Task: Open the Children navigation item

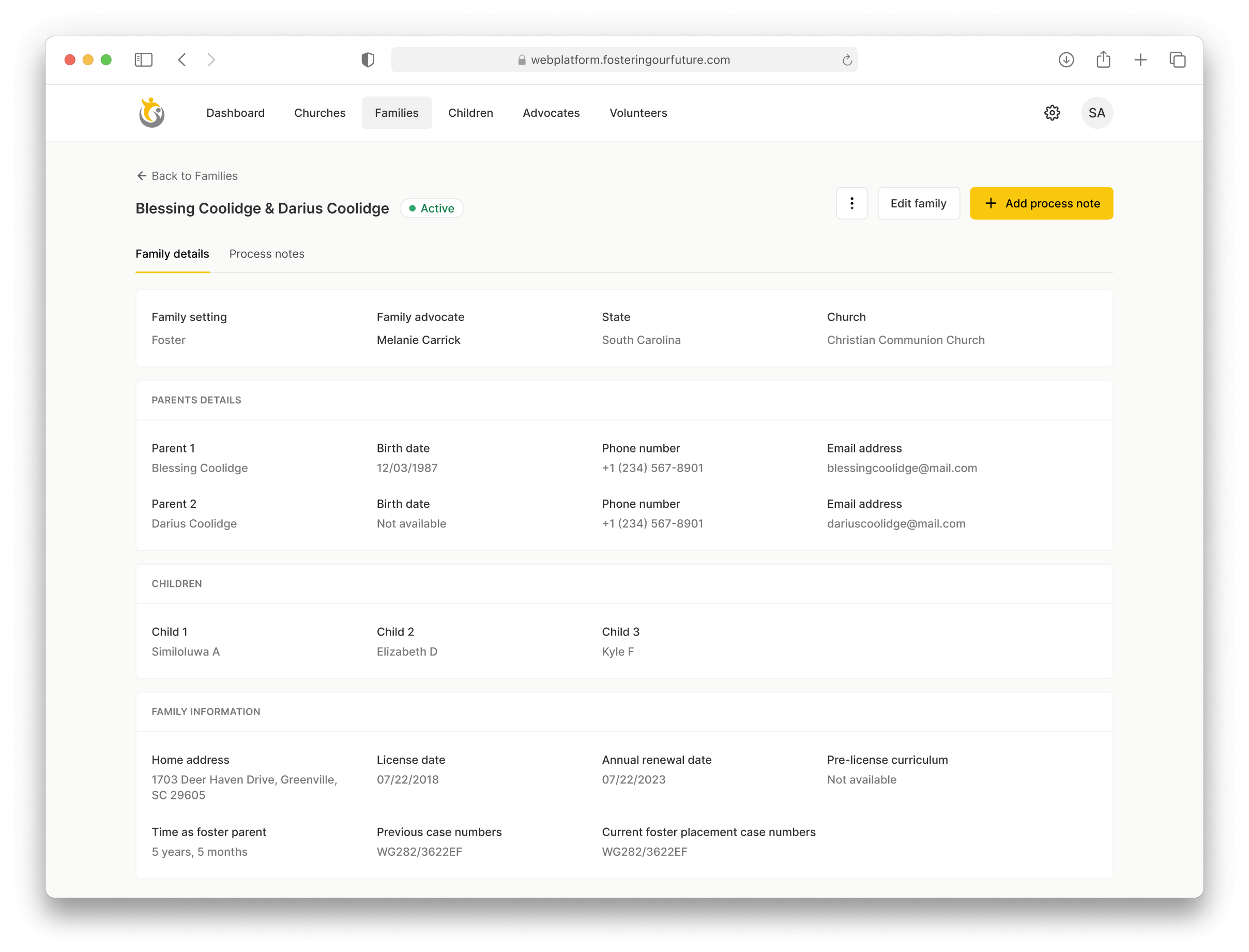Action: point(470,113)
